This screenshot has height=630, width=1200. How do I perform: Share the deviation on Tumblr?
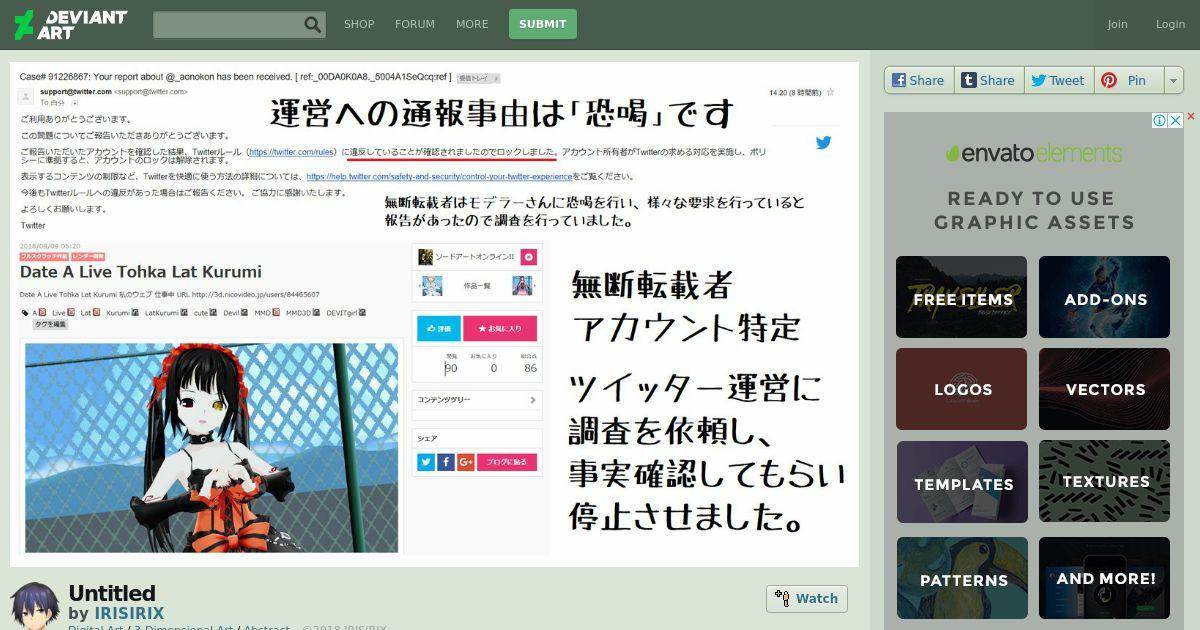[x=988, y=80]
